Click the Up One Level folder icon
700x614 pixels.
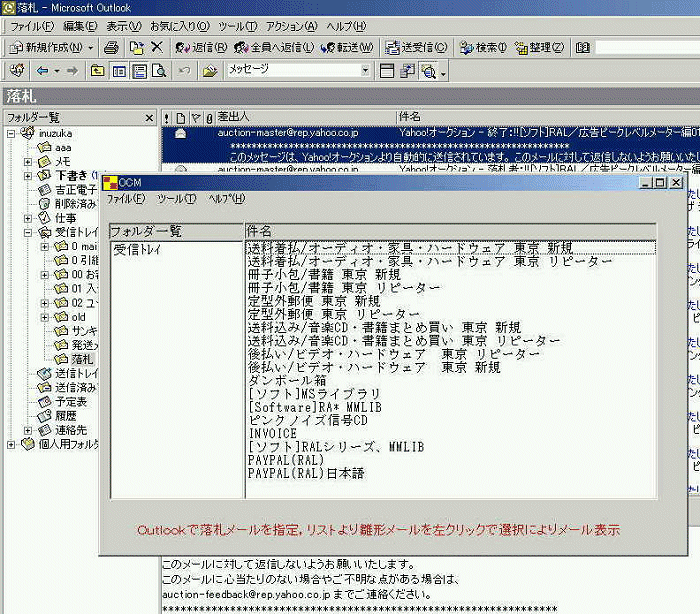click(98, 71)
